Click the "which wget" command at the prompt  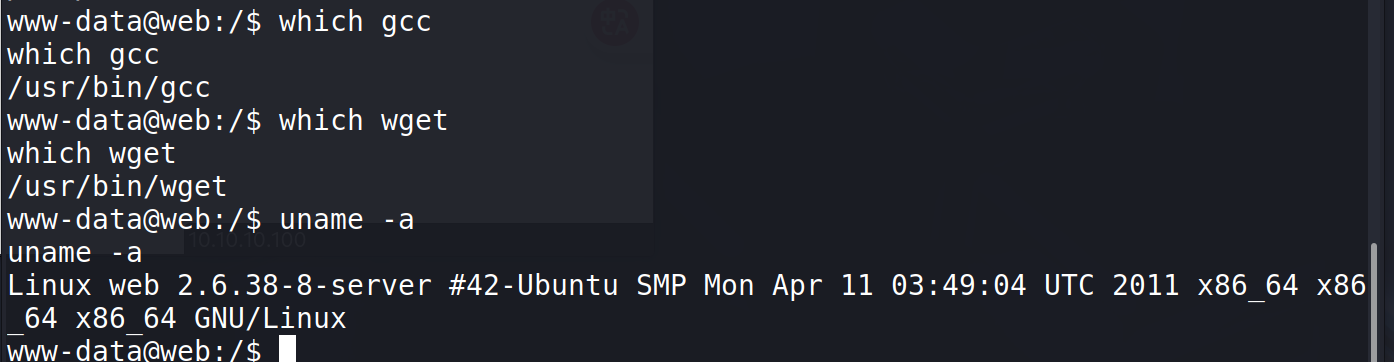[x=363, y=121]
